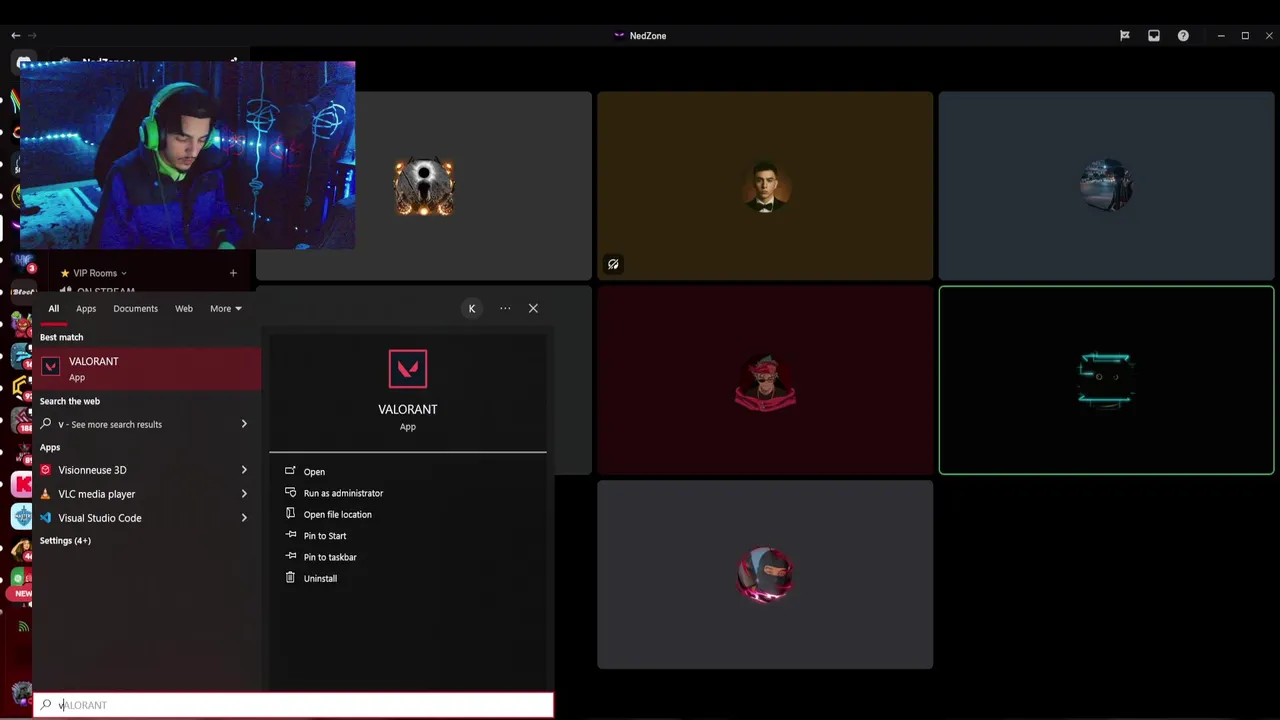Viewport: 1280px width, 720px height.
Task: Select the suited man participant tile
Action: click(x=765, y=186)
